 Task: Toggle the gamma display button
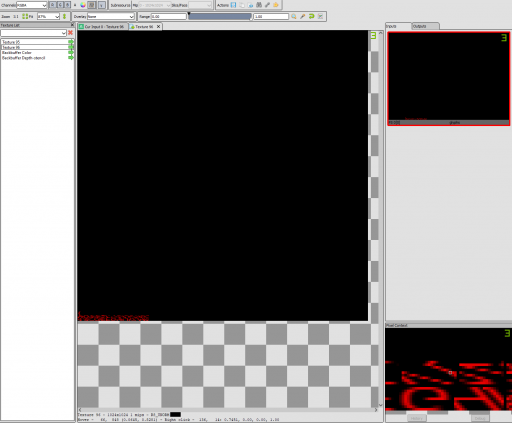[x=102, y=5]
